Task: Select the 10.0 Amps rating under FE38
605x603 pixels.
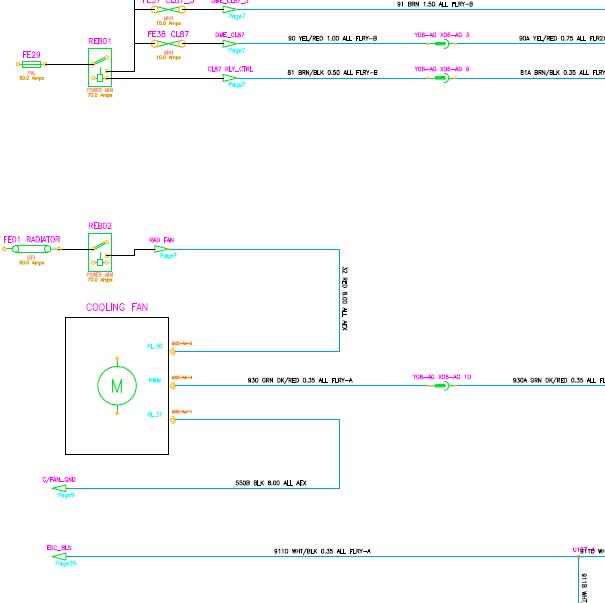Action: [168, 57]
